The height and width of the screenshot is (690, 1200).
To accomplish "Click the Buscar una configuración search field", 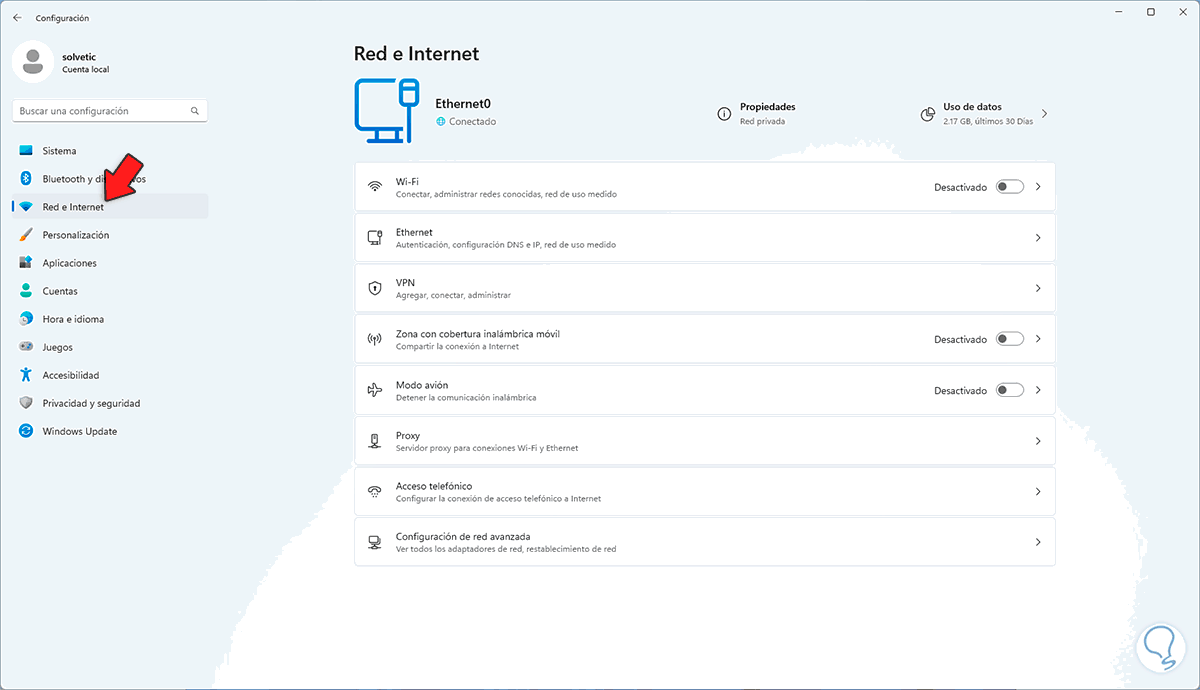I will click(x=110, y=111).
